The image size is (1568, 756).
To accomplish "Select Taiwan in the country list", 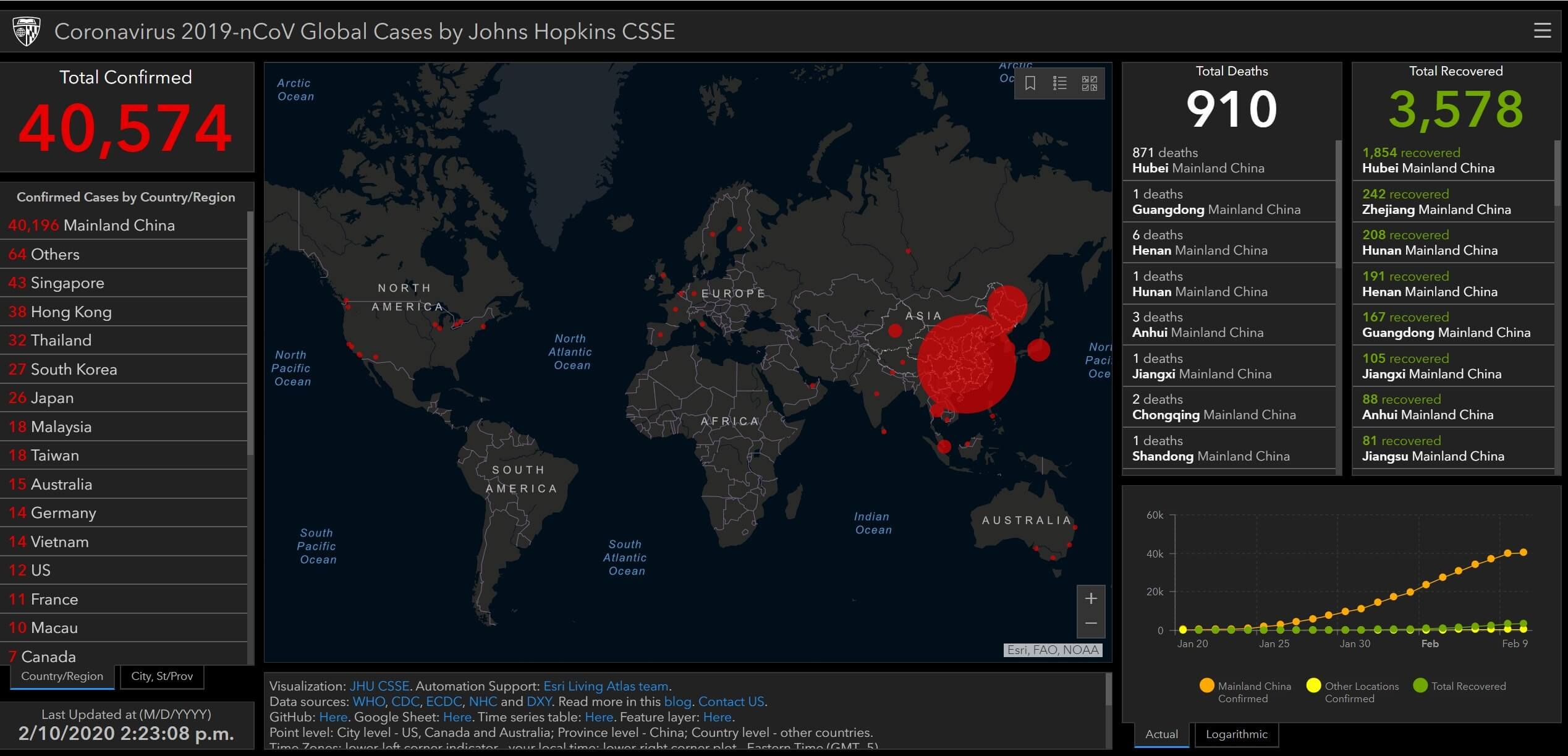I will [124, 456].
